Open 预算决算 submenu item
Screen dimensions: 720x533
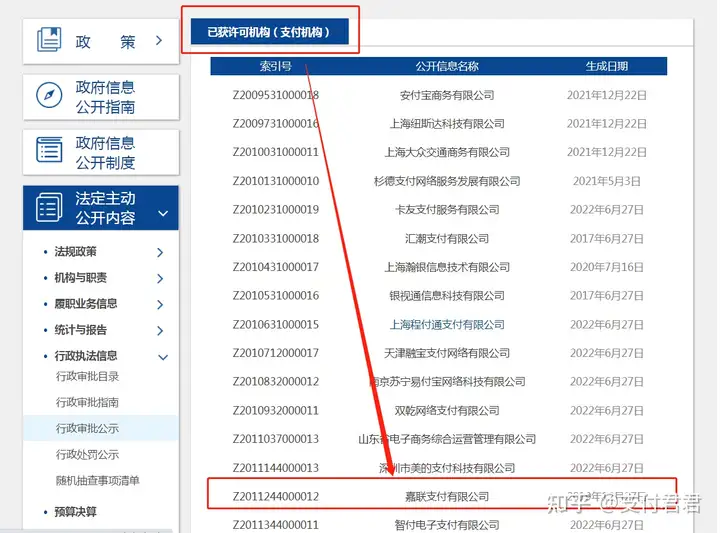click(x=75, y=512)
